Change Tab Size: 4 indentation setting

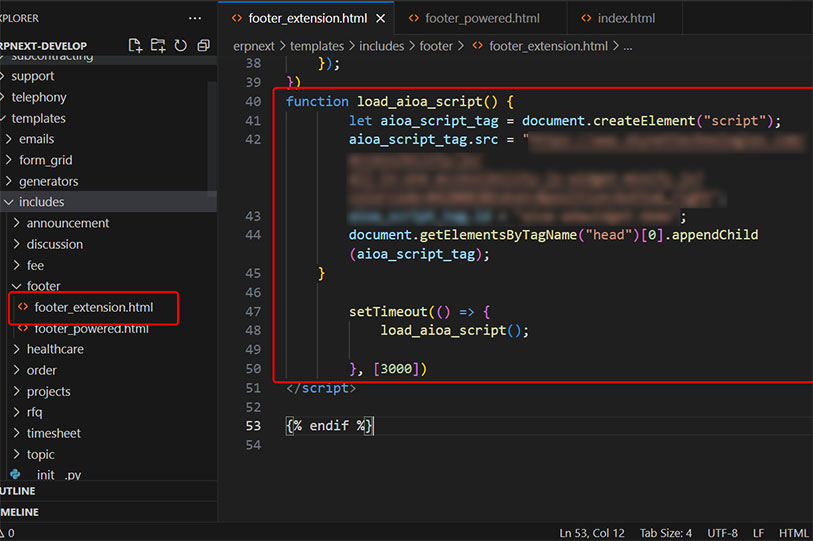[x=666, y=533]
